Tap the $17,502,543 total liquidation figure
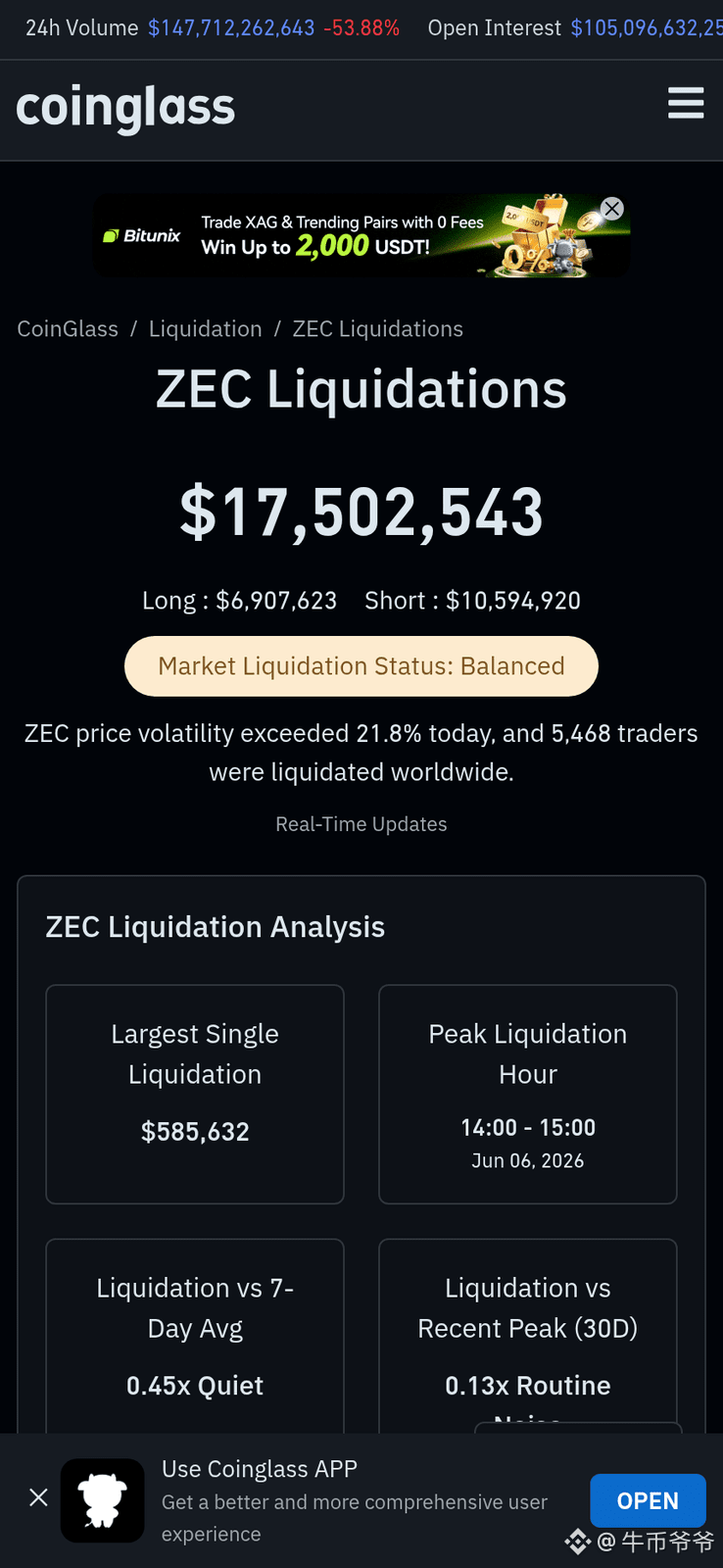 point(361,512)
